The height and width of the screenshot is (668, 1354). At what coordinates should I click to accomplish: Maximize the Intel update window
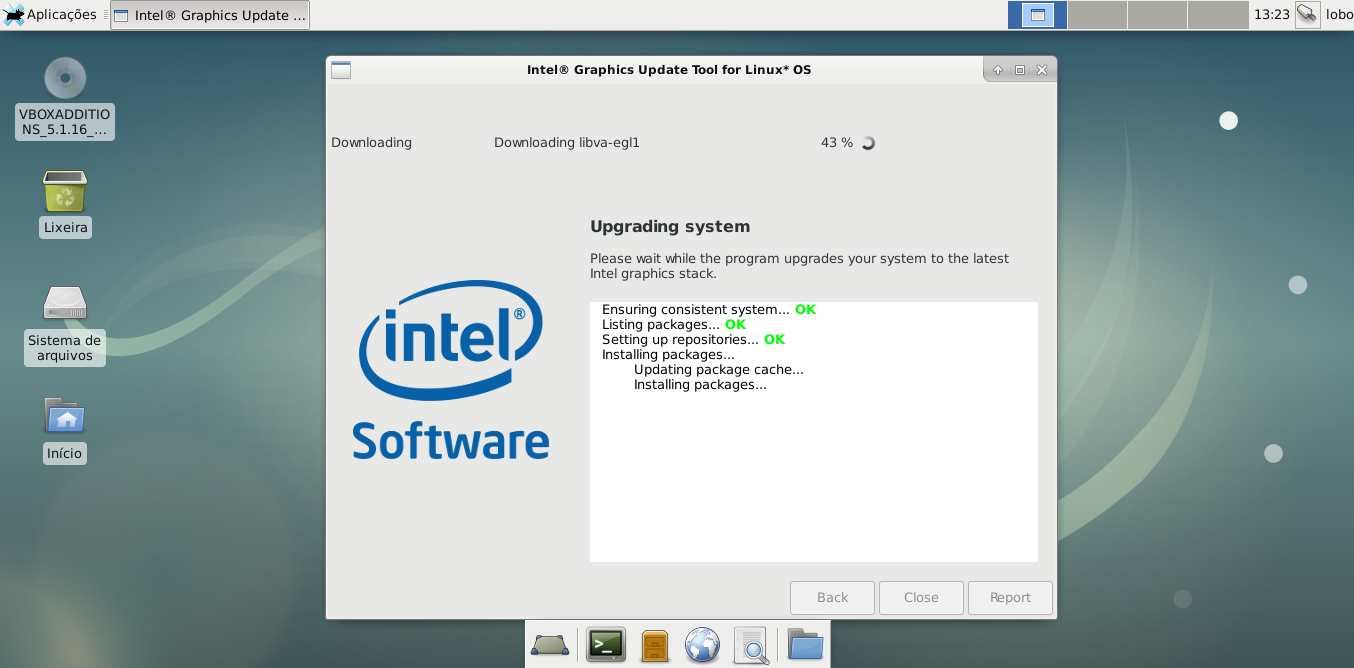tap(1020, 70)
